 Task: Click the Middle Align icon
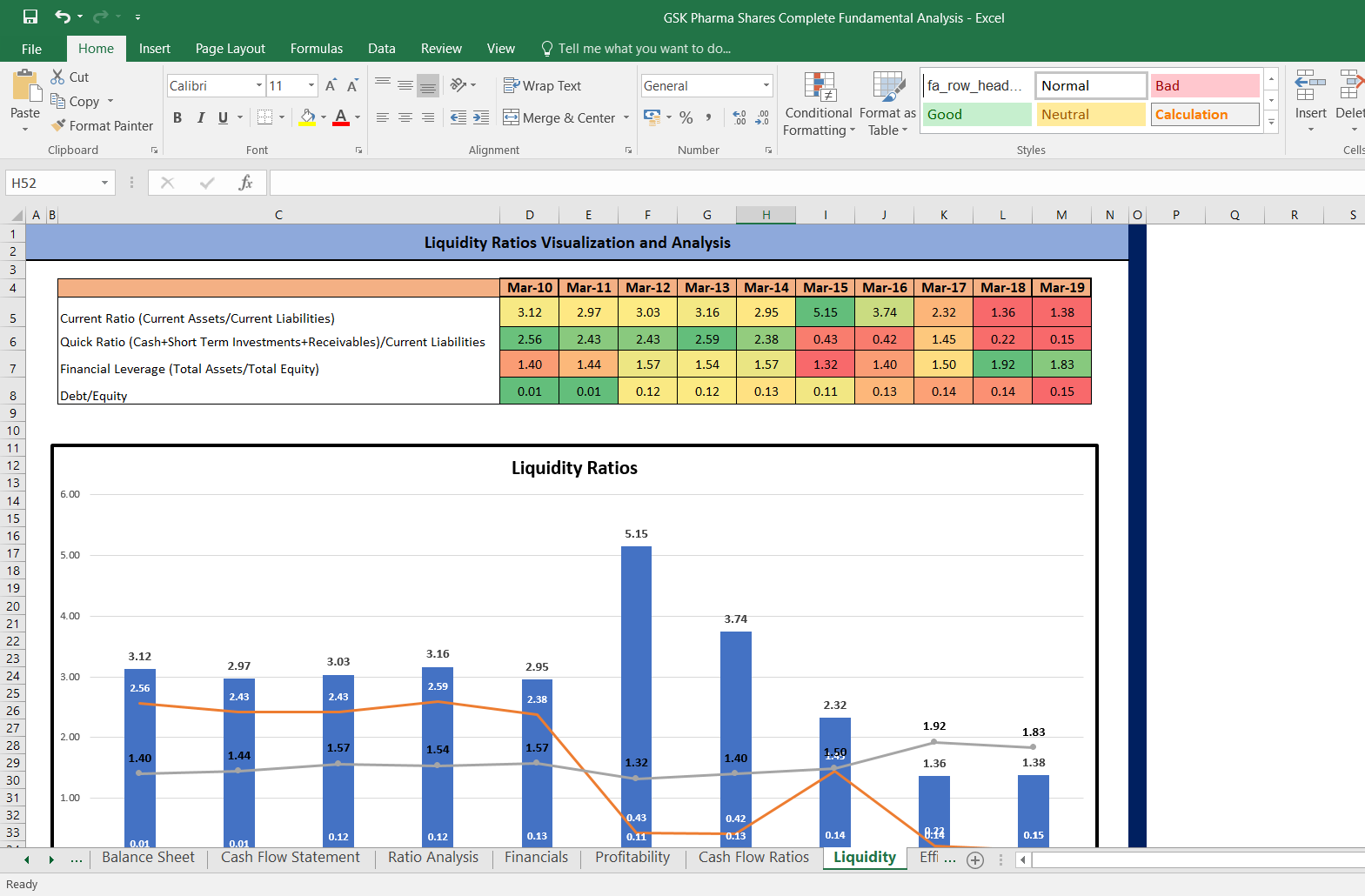coord(405,84)
